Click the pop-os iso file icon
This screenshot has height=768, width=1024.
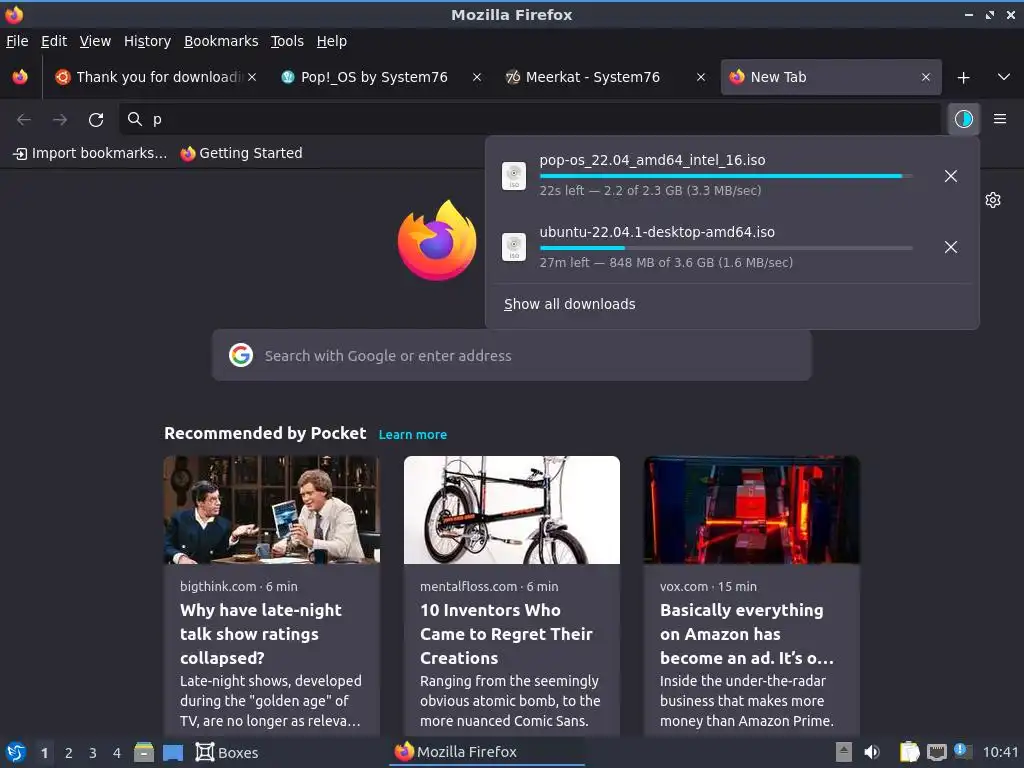coord(514,176)
